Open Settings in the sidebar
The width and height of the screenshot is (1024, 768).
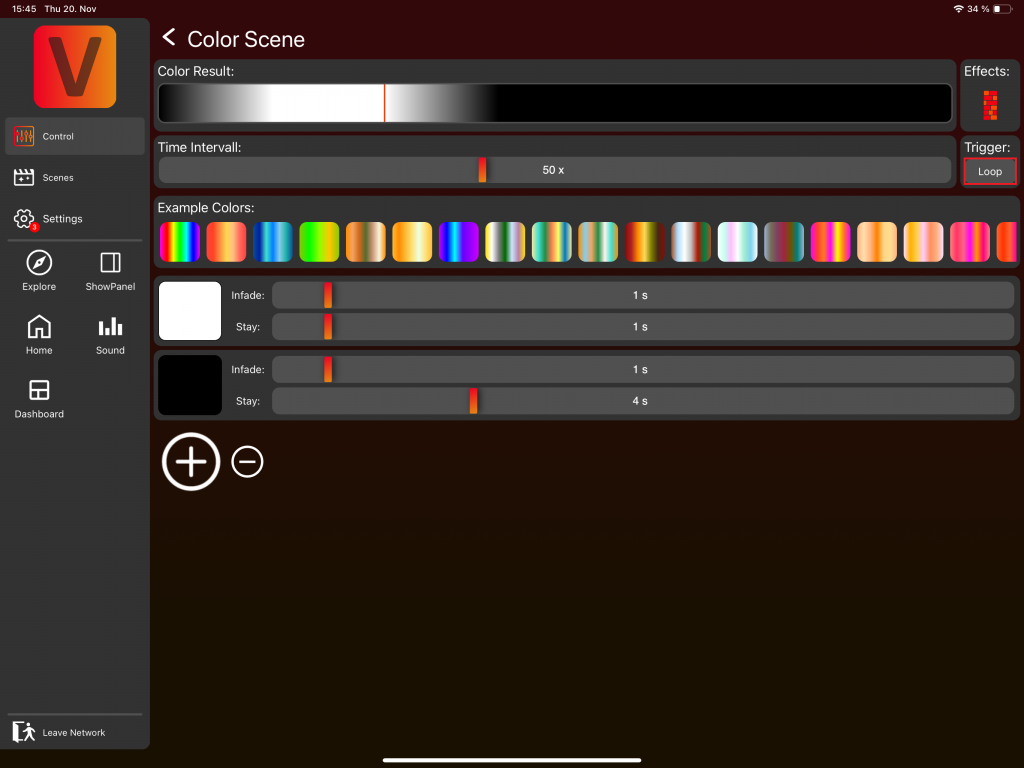(x=75, y=218)
